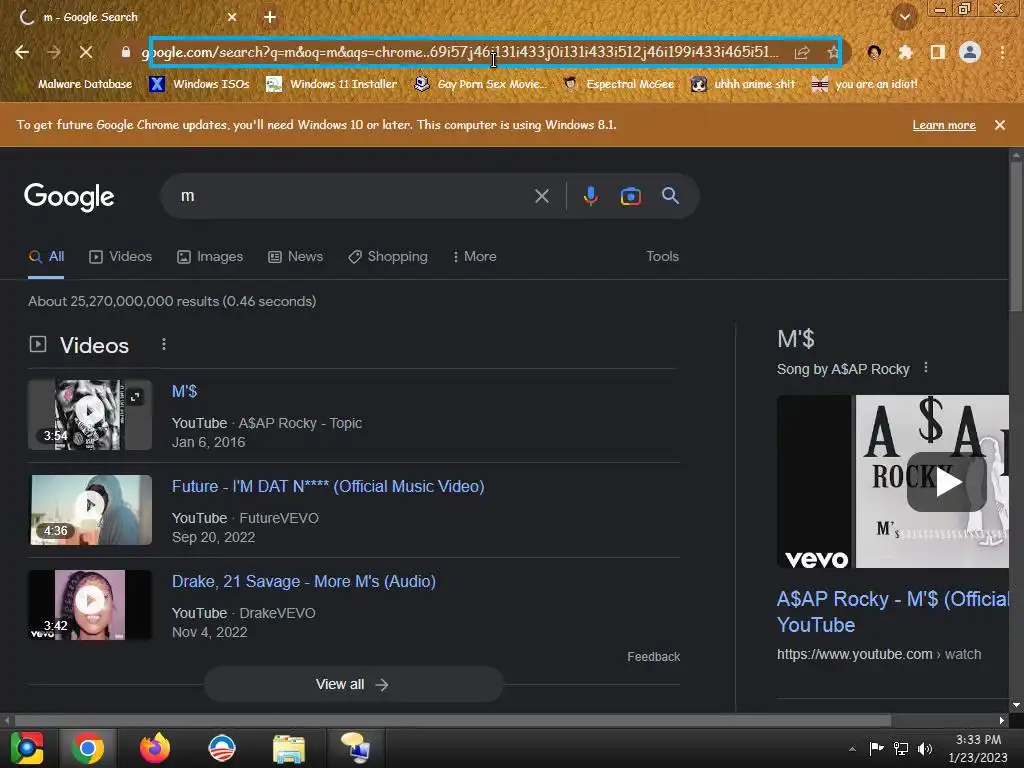Bookmark this page with the star icon
Viewport: 1024px width, 768px height.
click(832, 52)
